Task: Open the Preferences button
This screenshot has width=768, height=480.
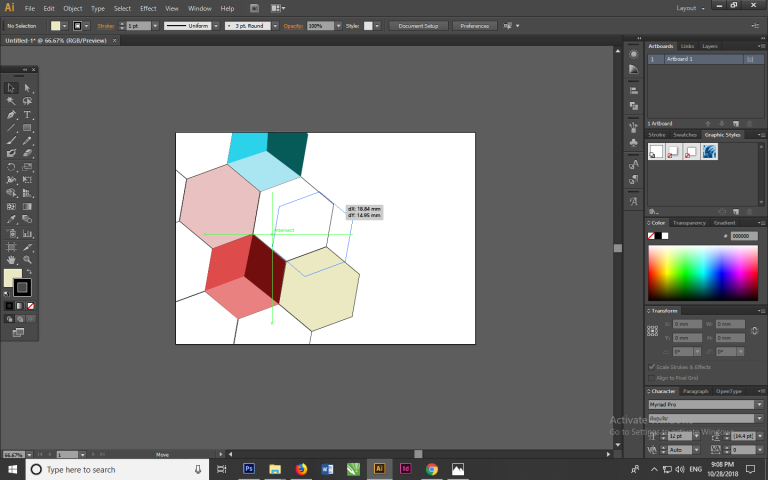Action: (475, 25)
